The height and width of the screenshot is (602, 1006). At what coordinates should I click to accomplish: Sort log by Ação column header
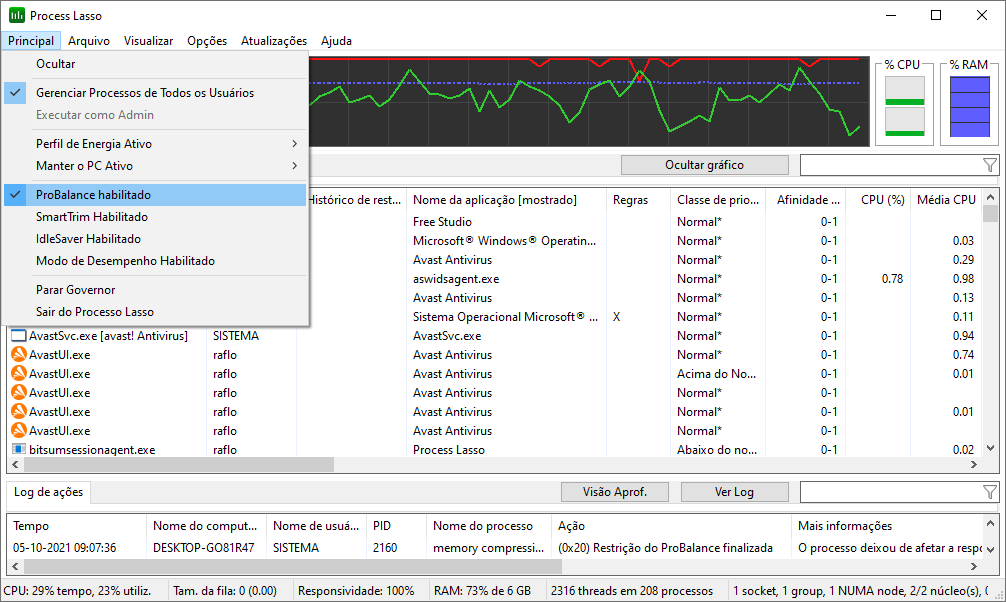coord(671,526)
